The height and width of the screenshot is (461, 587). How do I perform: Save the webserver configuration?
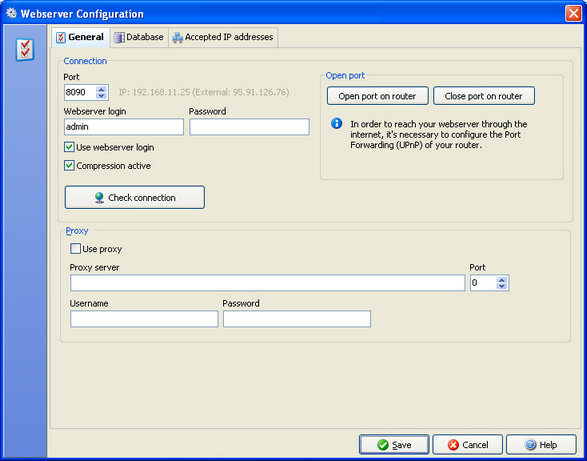[x=394, y=445]
